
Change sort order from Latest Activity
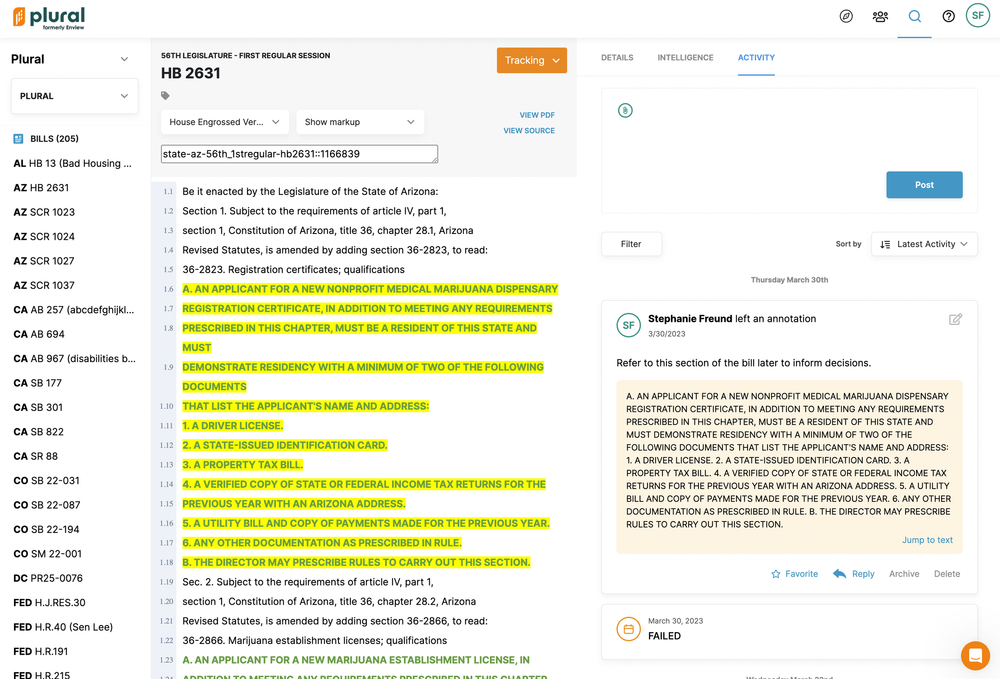pos(924,244)
